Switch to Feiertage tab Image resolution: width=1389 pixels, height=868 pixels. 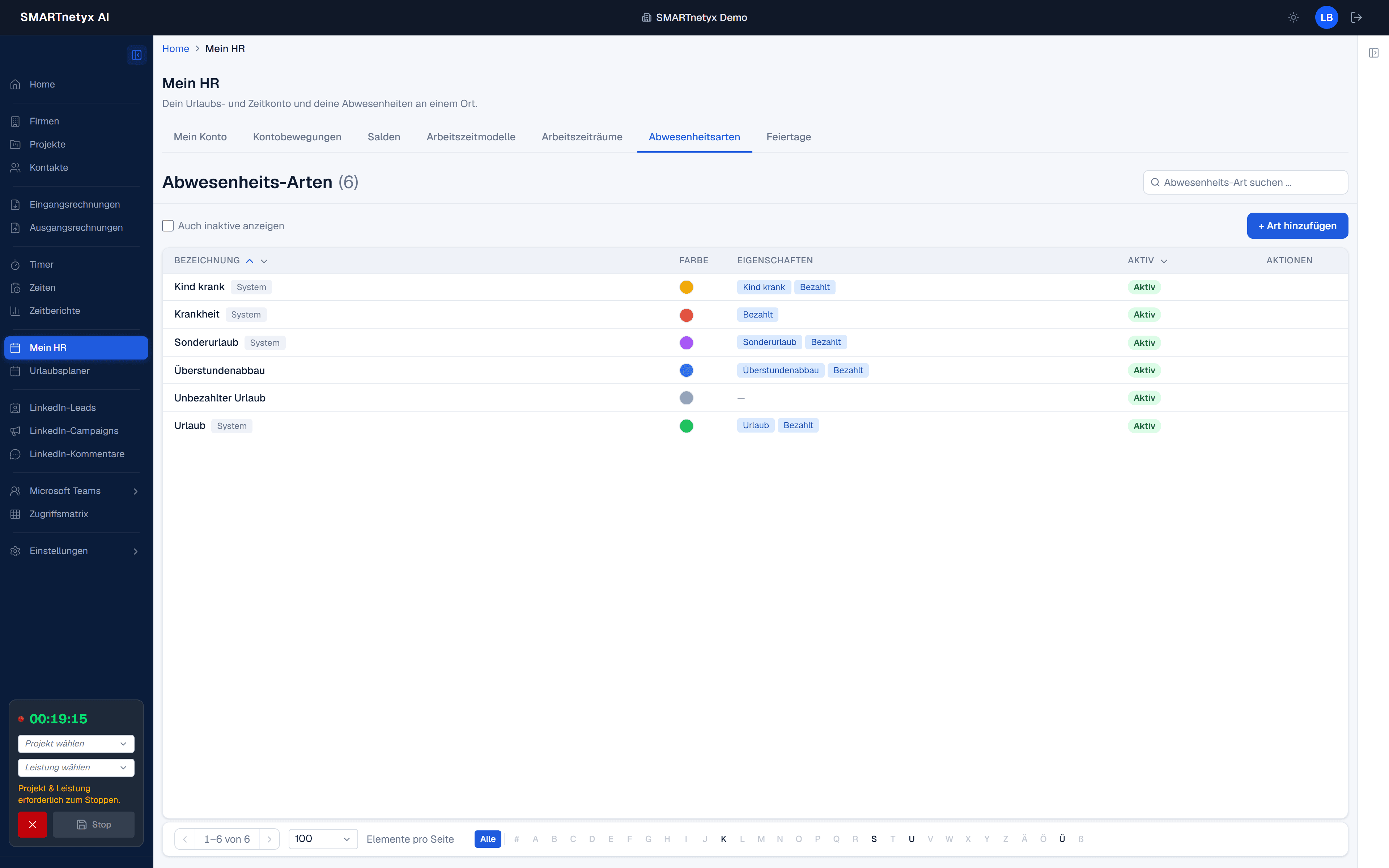coord(789,137)
